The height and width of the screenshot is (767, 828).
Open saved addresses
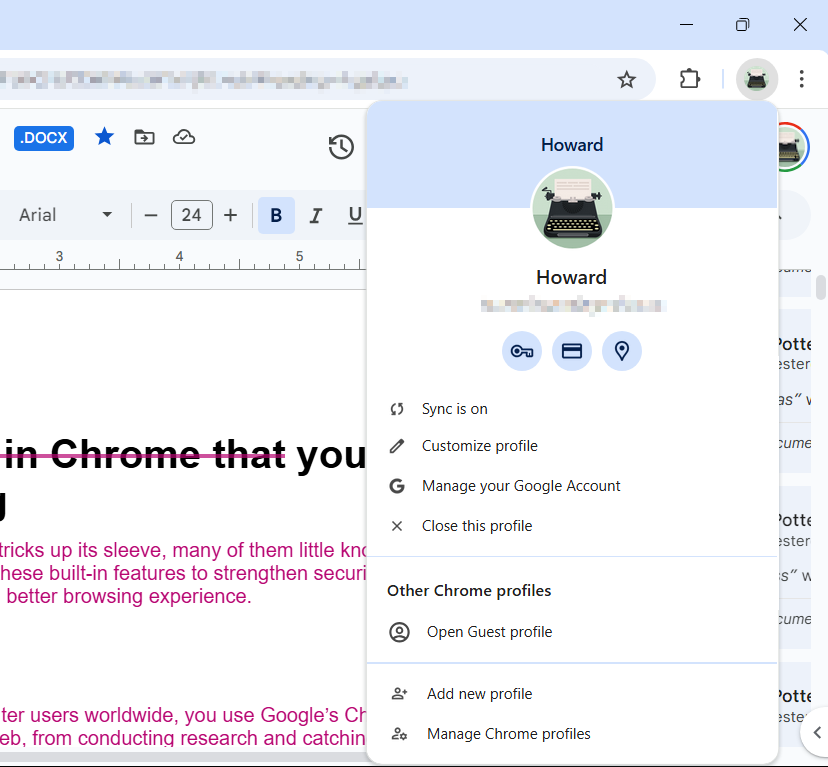622,351
